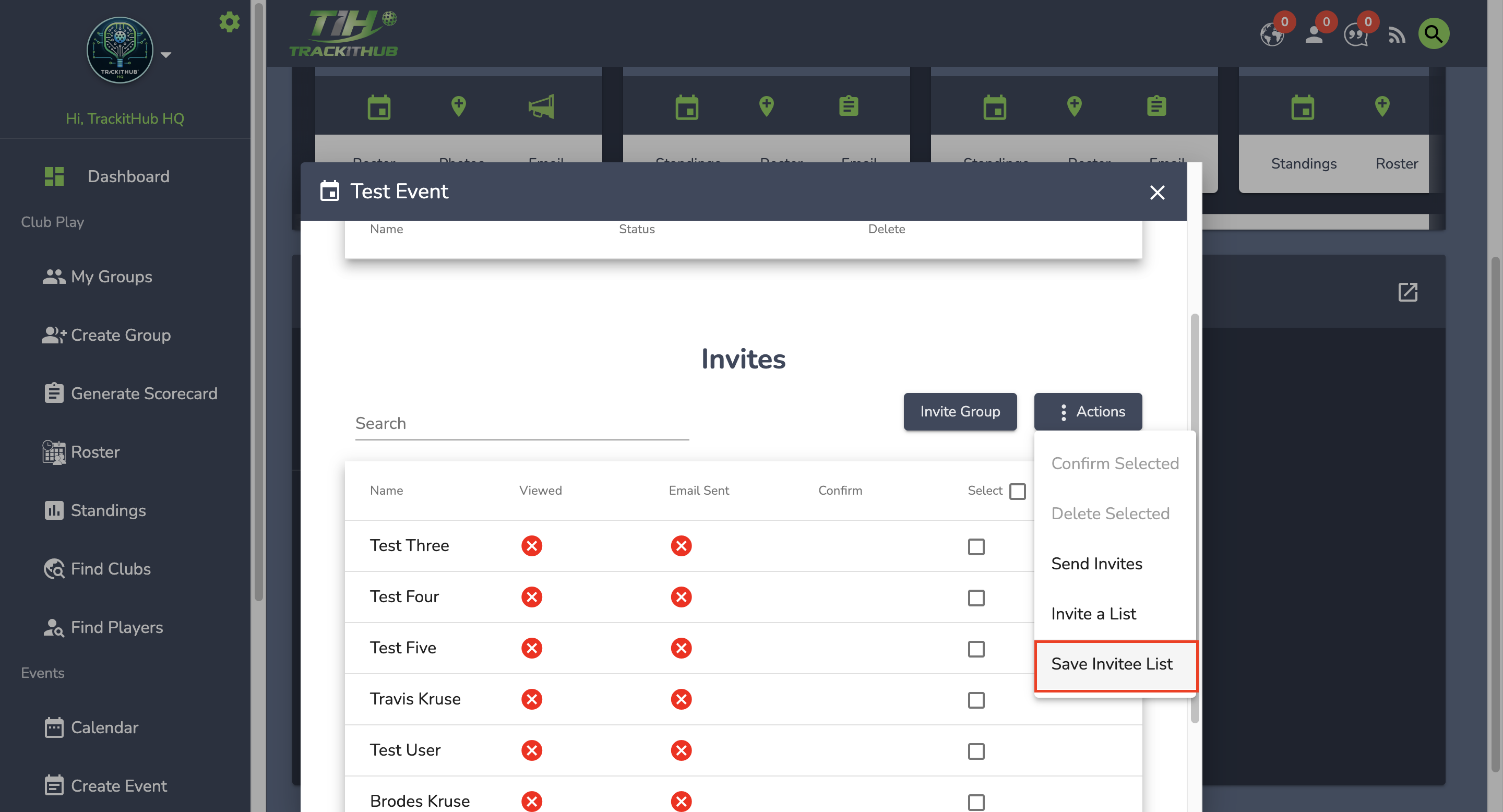Click the green search button in the header
This screenshot has width=1503, height=812.
pos(1434,34)
